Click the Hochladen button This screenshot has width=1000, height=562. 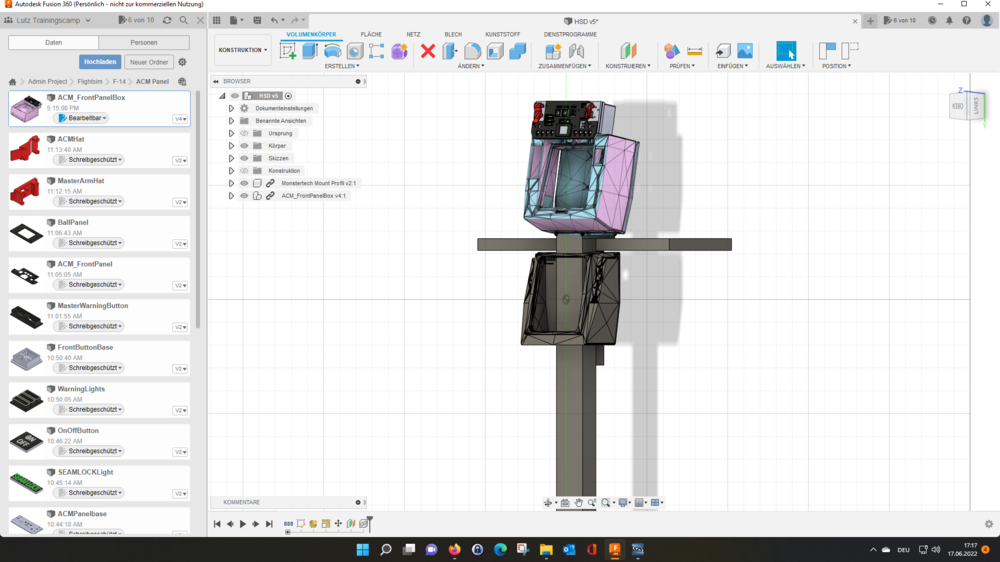coord(100,62)
